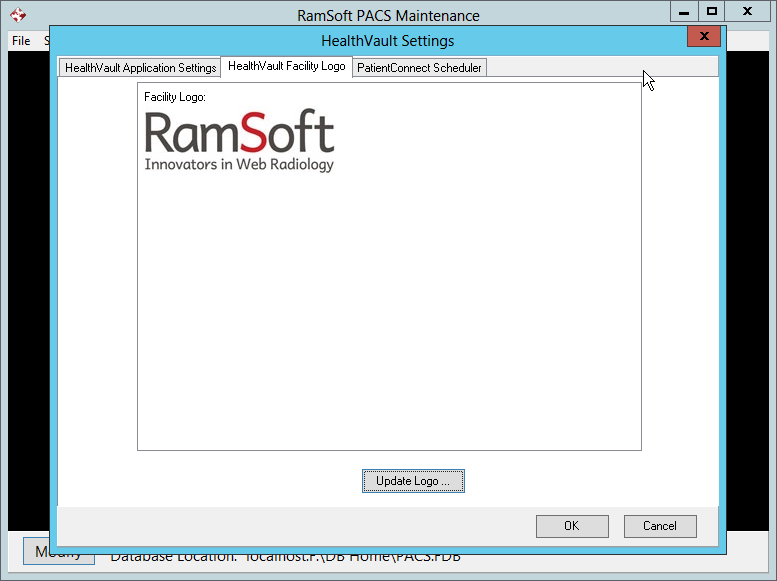Image resolution: width=777 pixels, height=581 pixels.
Task: Open the PatientConnect Scheduler tab
Action: 419,68
